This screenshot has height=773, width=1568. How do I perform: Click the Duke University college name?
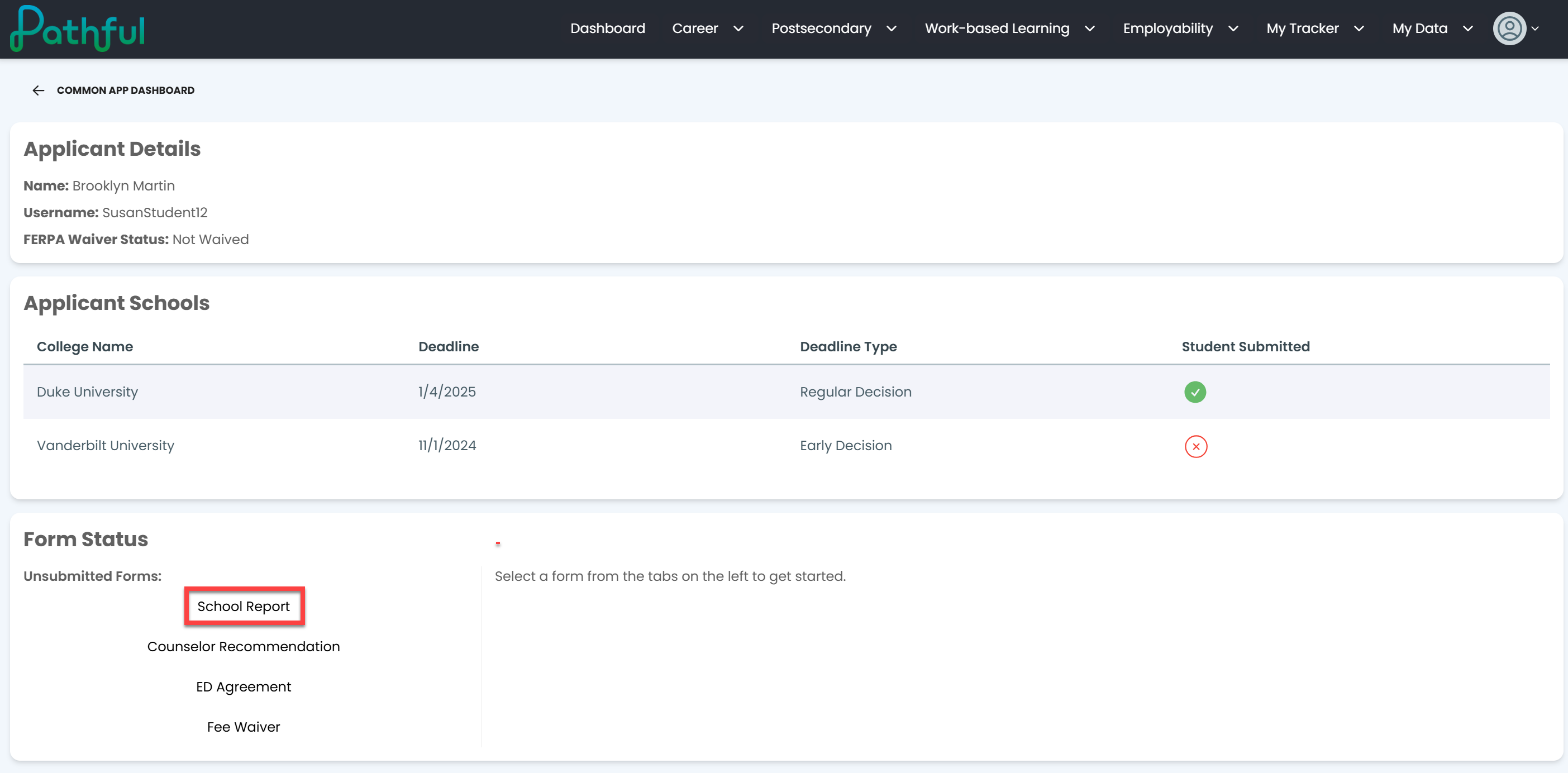point(87,392)
